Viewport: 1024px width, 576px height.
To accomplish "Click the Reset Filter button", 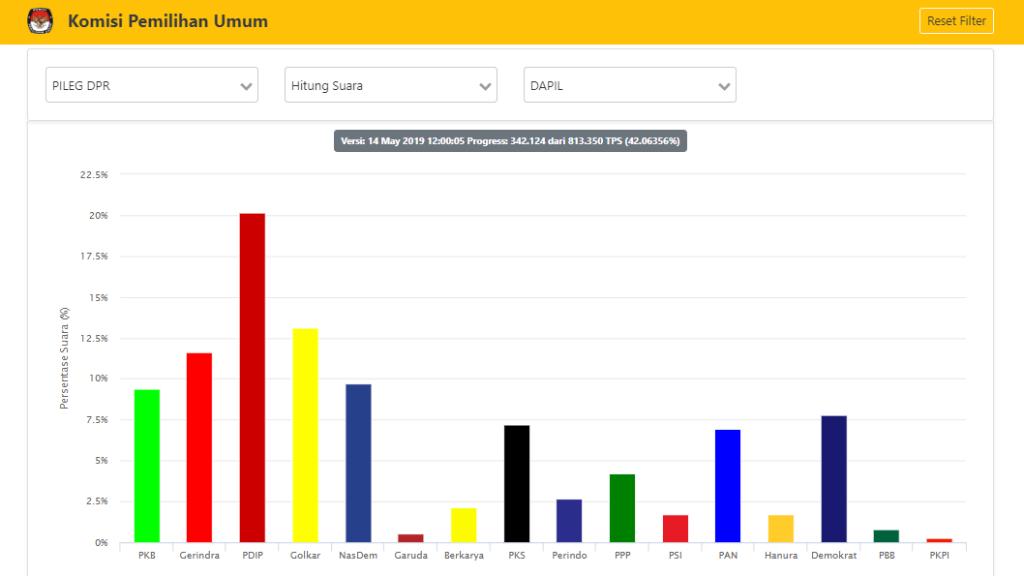I will (x=956, y=21).
